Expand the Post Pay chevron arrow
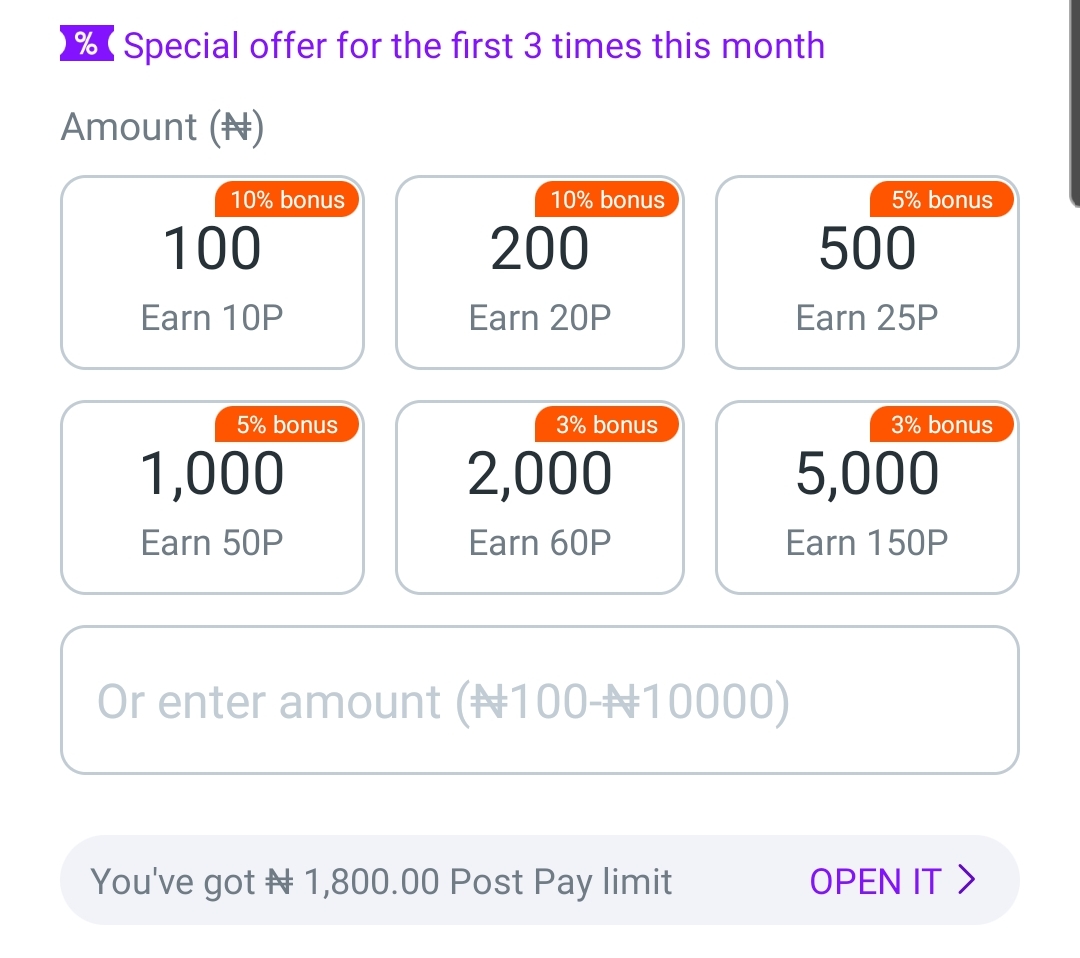Screen dimensions: 1080x958 point(967,881)
